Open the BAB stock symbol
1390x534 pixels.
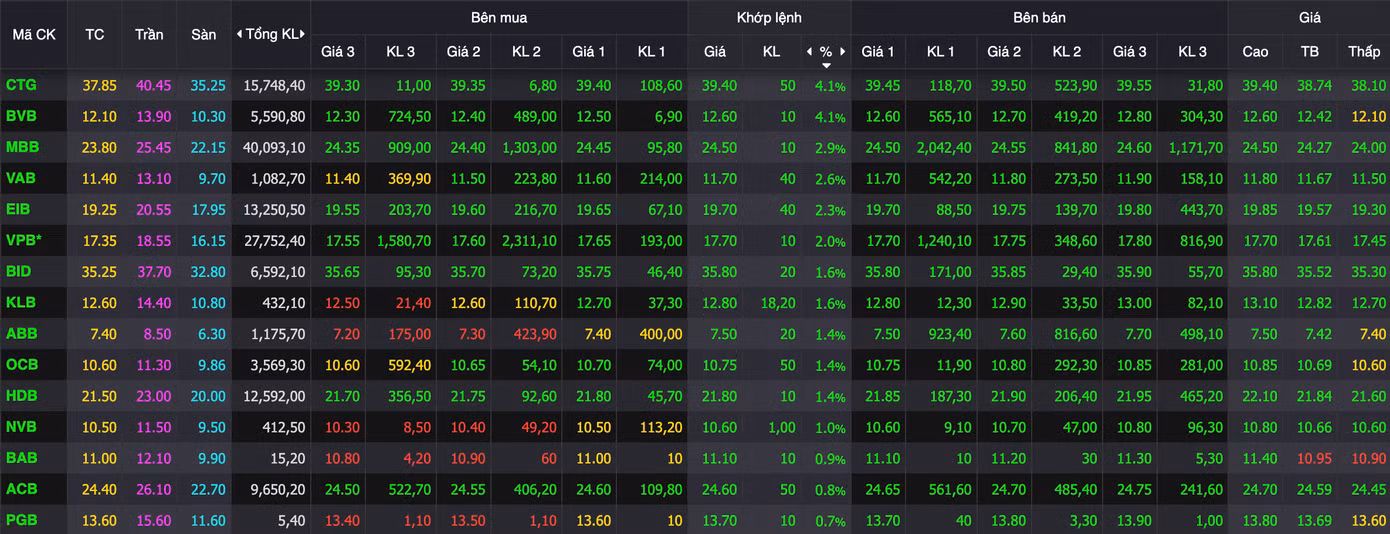pyautogui.click(x=21, y=458)
